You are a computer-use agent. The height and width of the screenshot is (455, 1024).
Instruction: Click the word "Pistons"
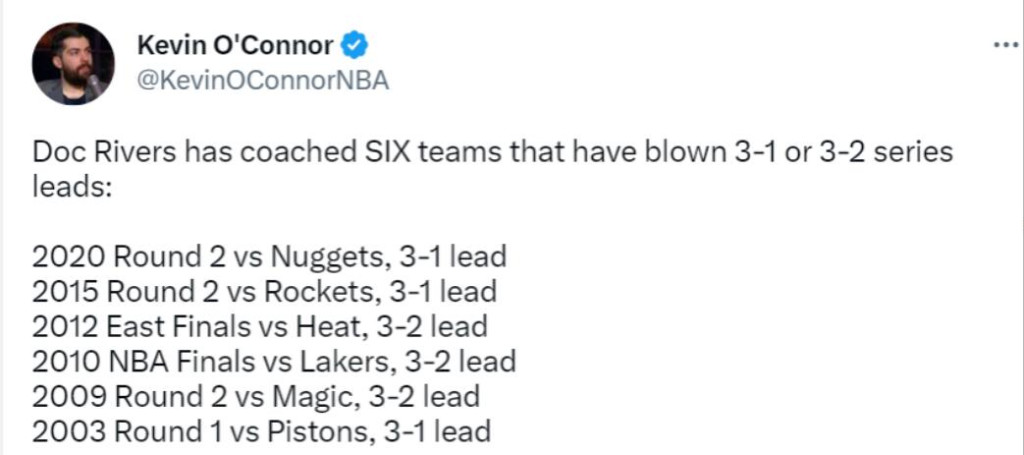[x=318, y=431]
